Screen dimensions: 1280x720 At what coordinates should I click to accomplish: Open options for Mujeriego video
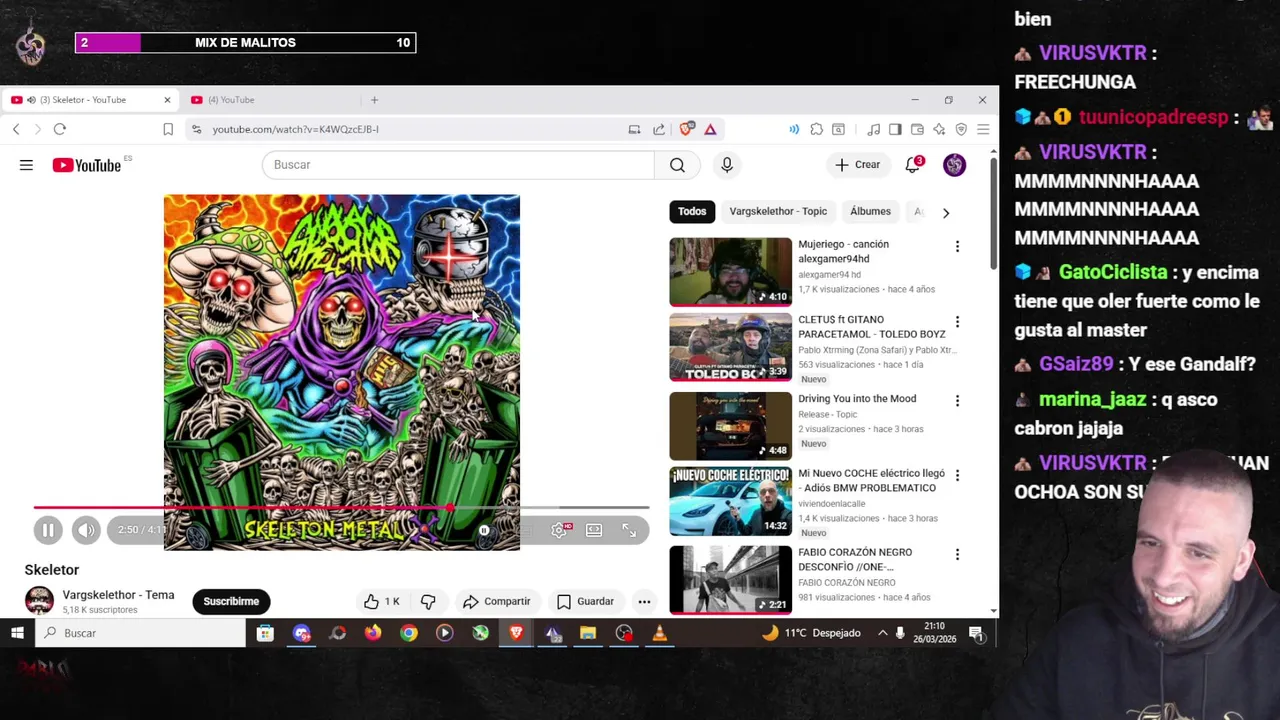click(x=957, y=246)
